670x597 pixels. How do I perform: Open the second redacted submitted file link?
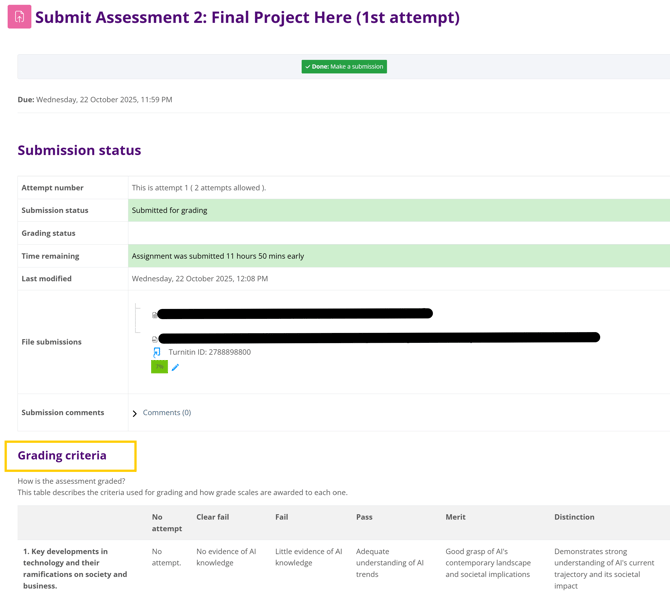tap(378, 338)
